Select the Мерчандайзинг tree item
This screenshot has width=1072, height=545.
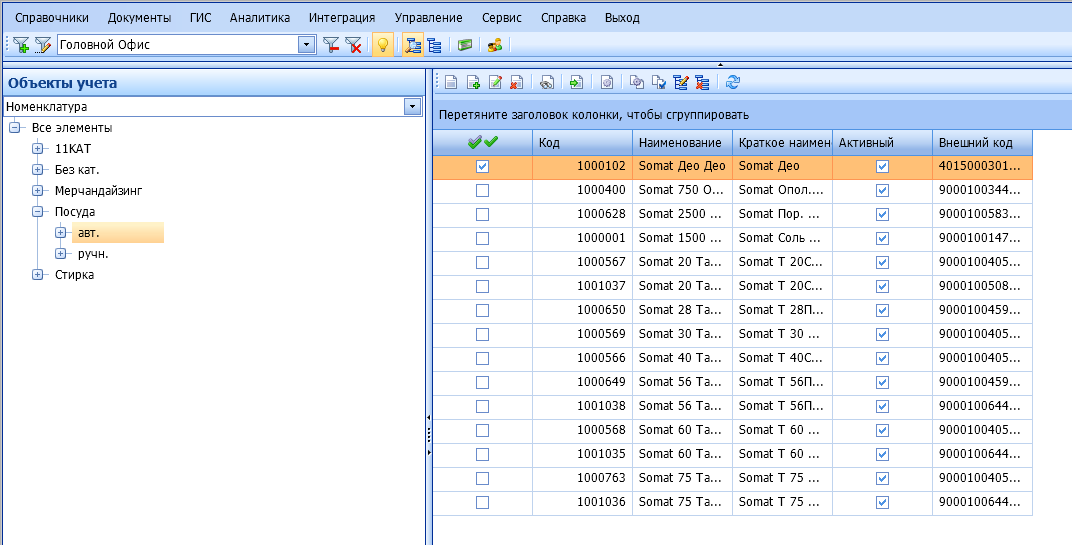click(x=99, y=190)
